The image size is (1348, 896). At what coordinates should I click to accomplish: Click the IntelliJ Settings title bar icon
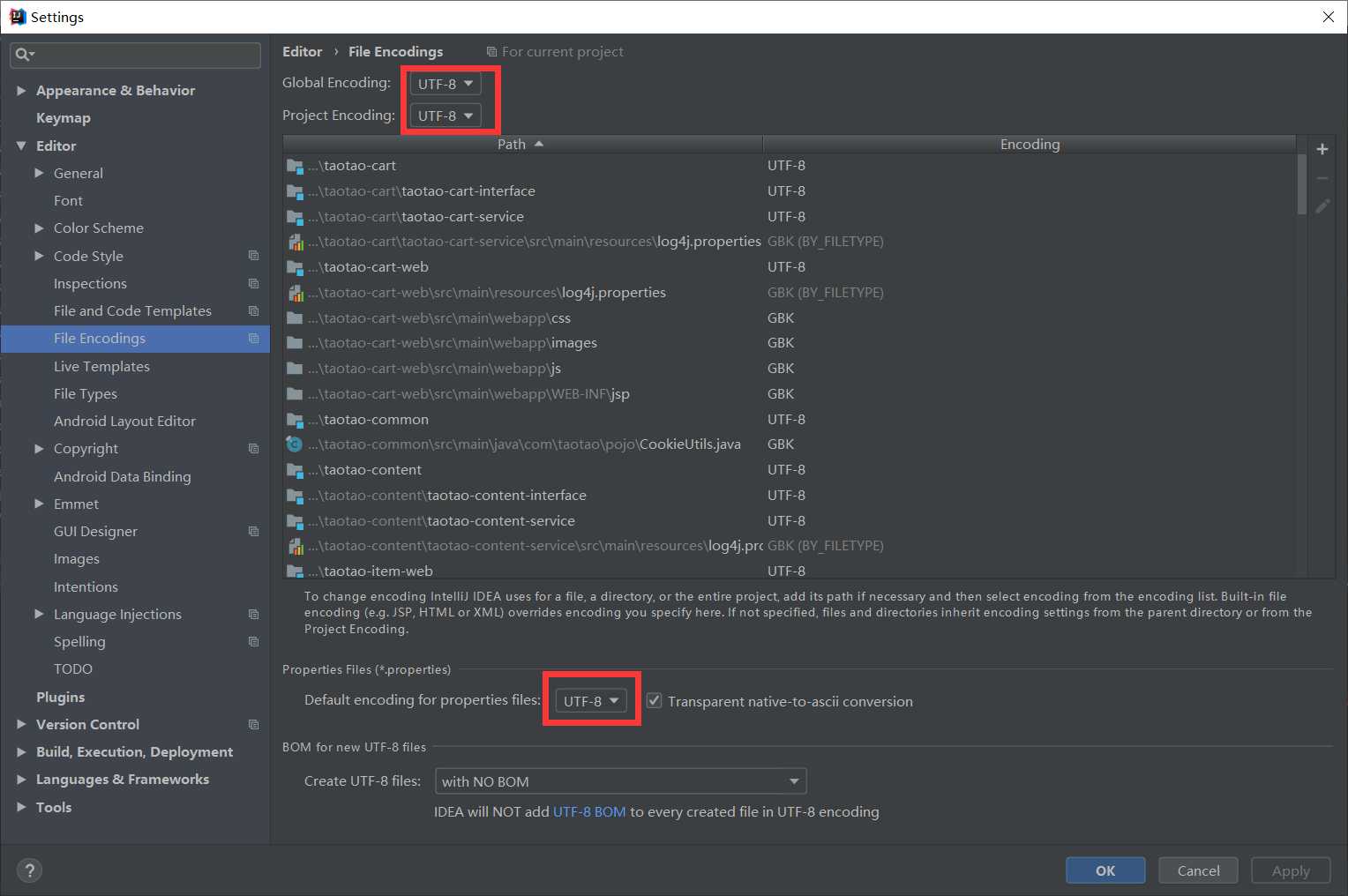[17, 17]
